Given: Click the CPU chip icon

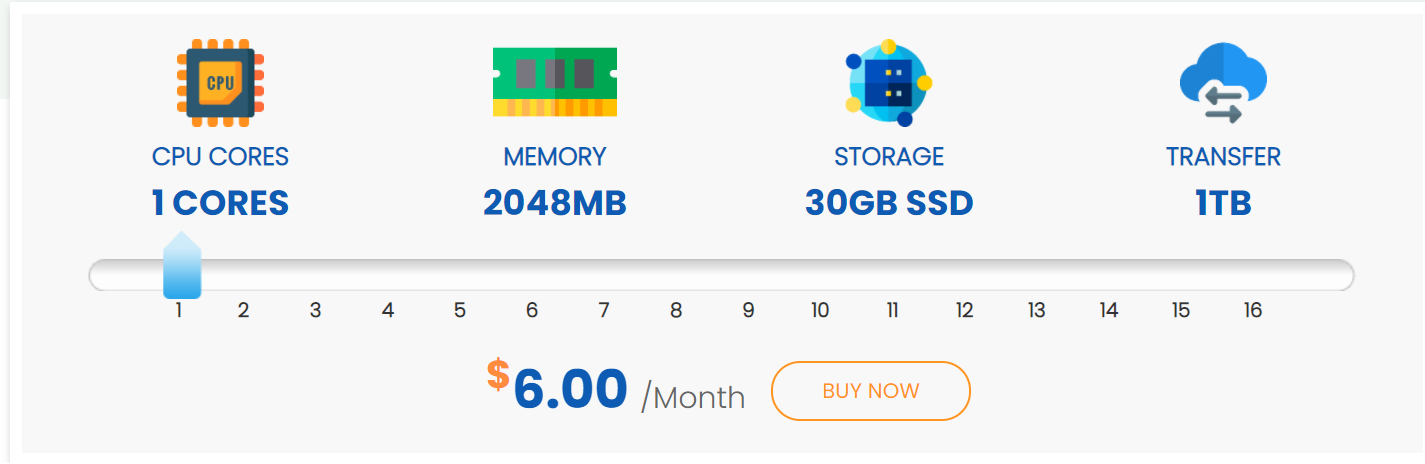Looking at the screenshot, I should [x=220, y=83].
